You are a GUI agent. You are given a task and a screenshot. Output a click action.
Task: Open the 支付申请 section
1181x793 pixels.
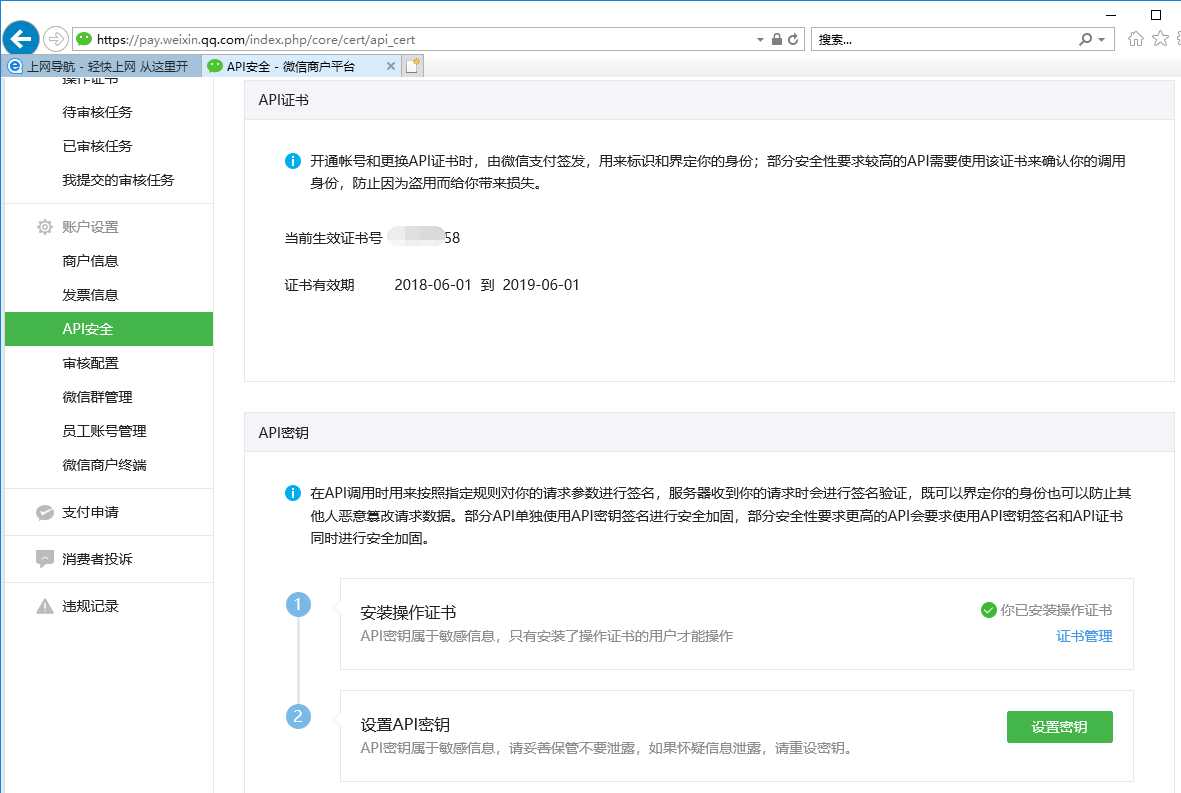click(90, 512)
